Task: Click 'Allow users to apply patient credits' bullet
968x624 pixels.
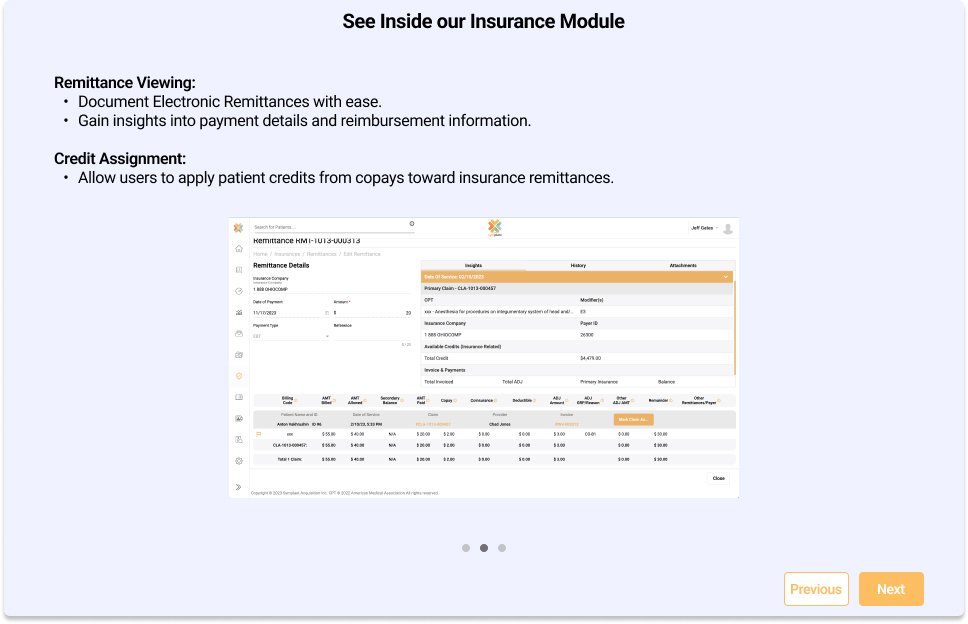Action: click(346, 178)
